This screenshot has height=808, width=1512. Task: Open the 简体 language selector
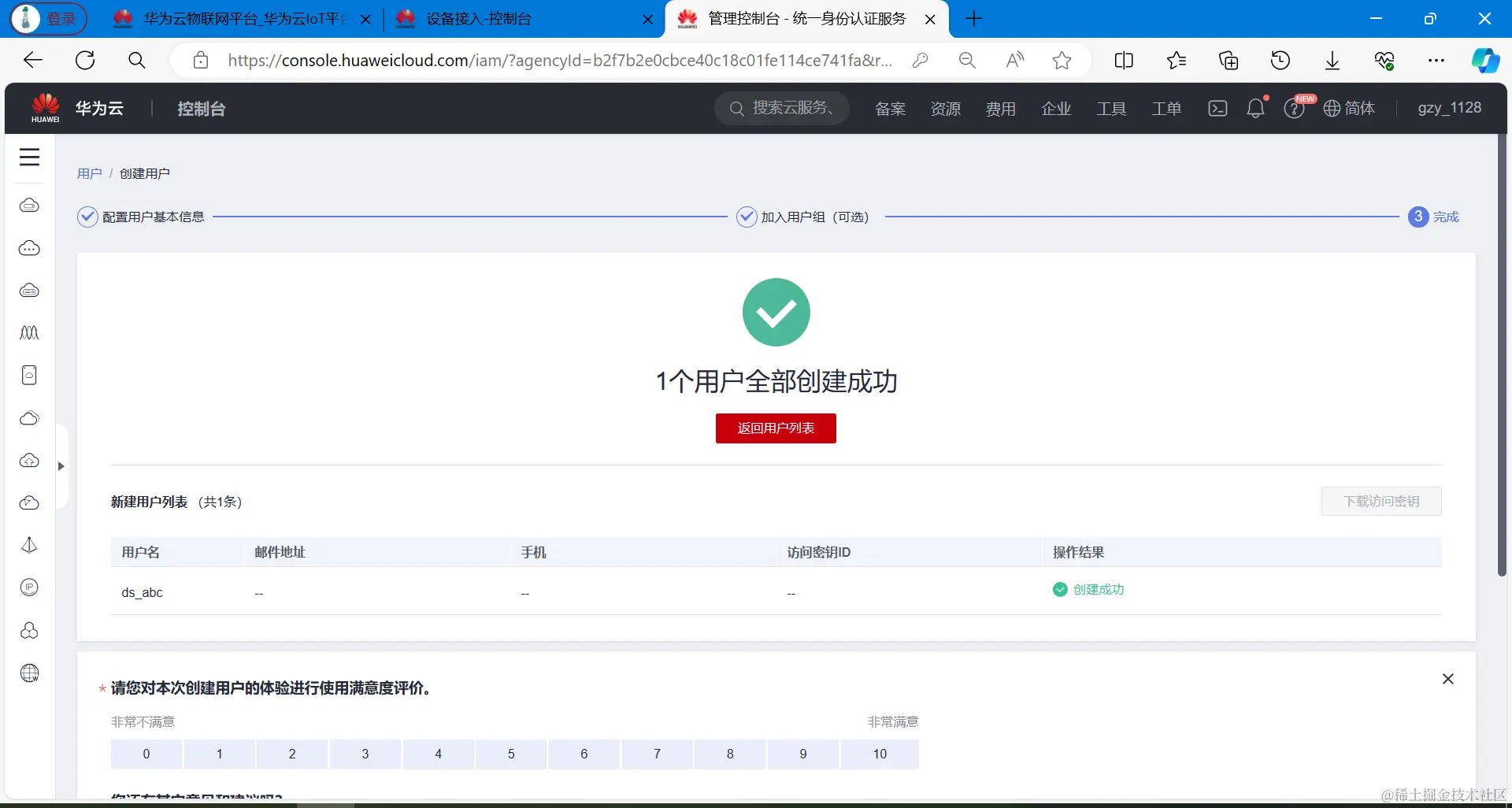(1350, 109)
